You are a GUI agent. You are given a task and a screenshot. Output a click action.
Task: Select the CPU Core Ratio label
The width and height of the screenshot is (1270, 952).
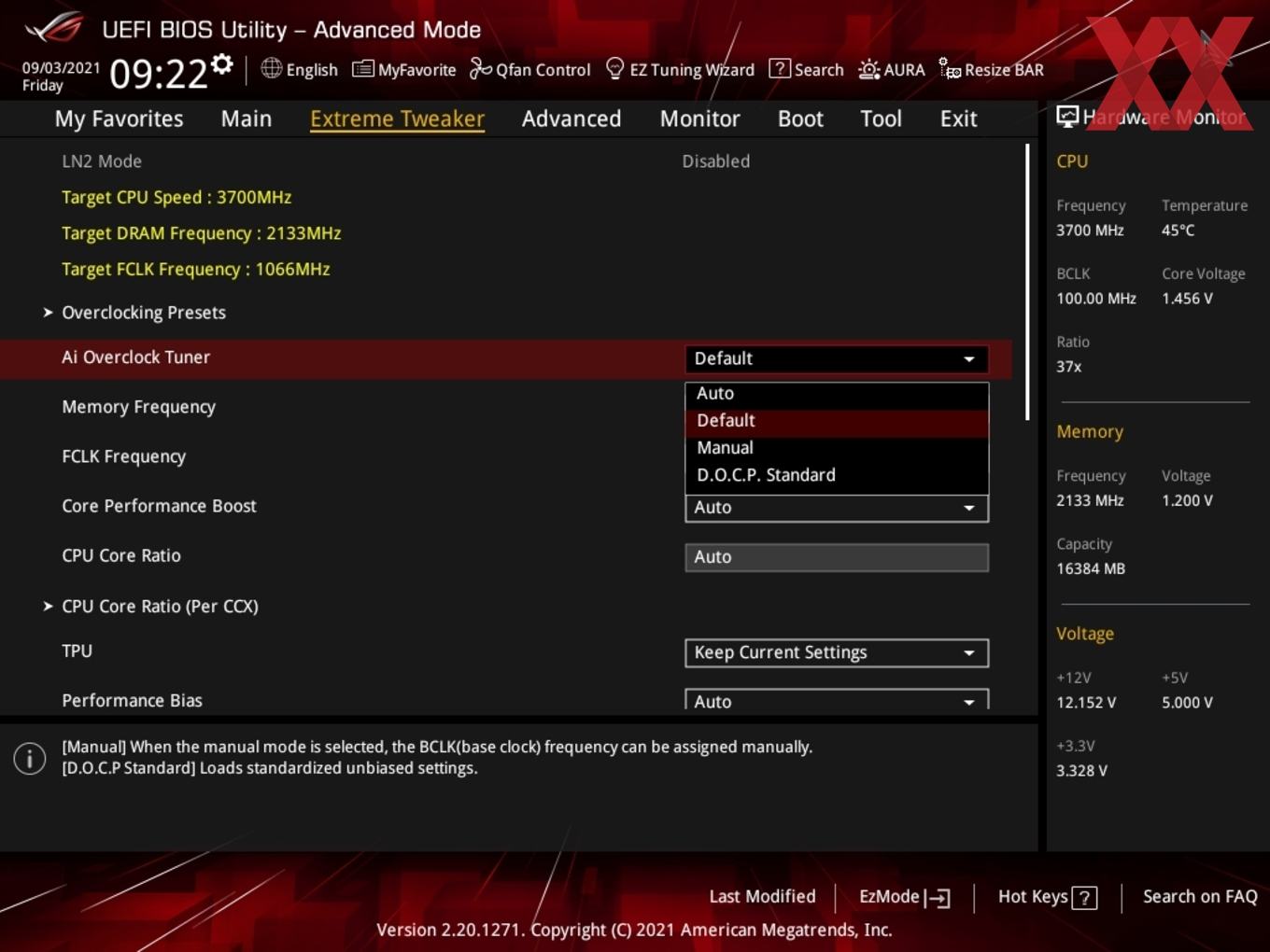(x=121, y=555)
